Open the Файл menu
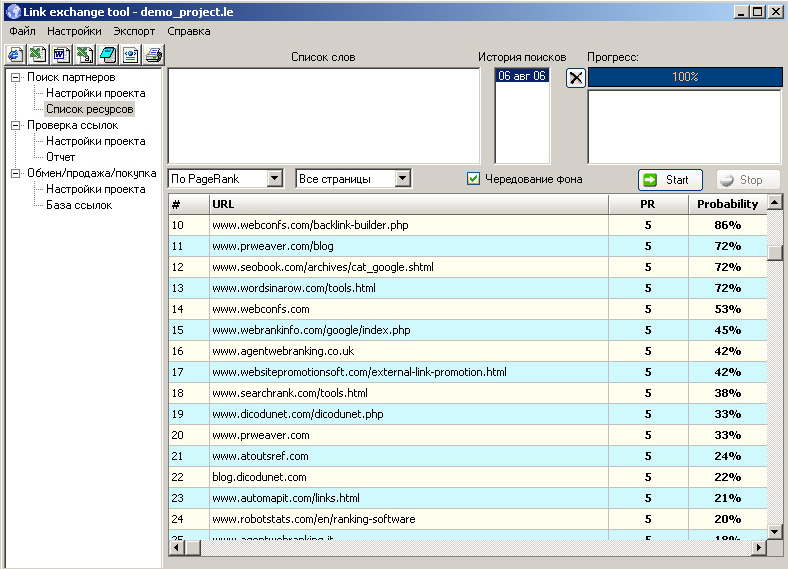 pos(22,31)
